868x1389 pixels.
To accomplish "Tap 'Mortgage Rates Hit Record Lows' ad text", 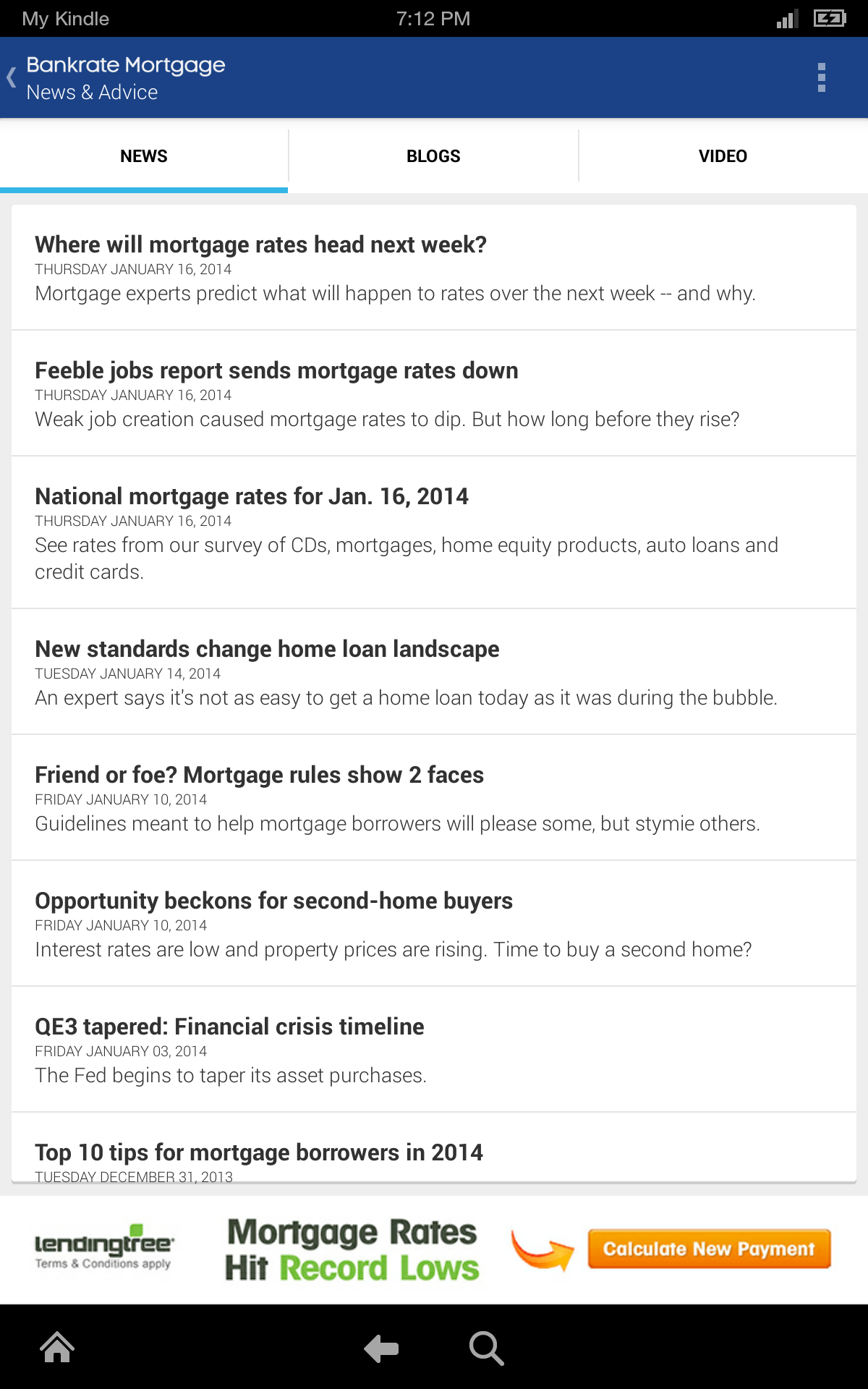I will [x=352, y=1249].
